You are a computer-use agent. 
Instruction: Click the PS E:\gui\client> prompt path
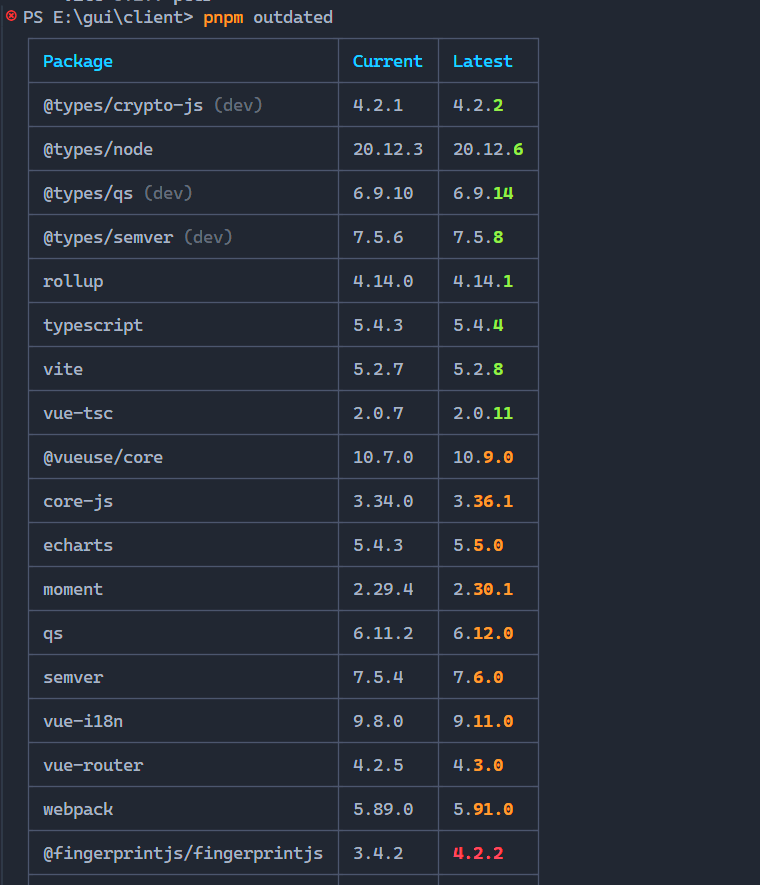click(107, 18)
